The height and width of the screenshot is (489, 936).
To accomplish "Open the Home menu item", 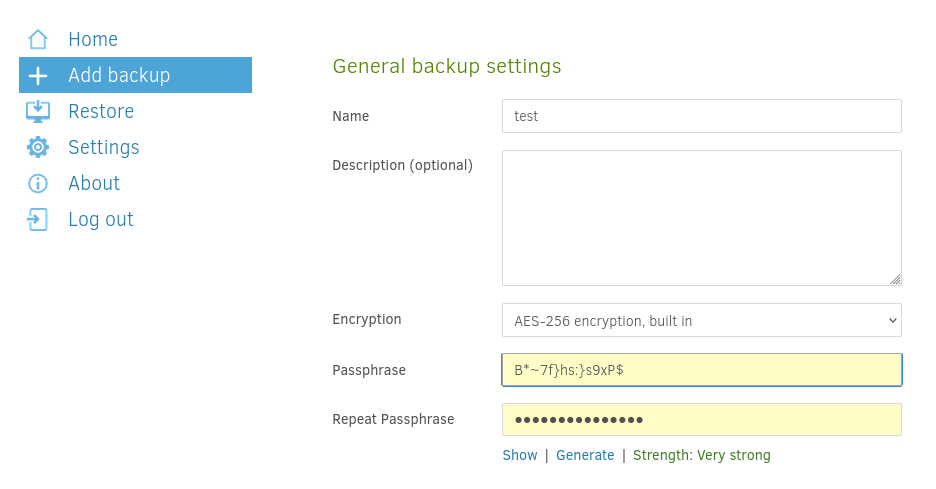I will point(93,40).
